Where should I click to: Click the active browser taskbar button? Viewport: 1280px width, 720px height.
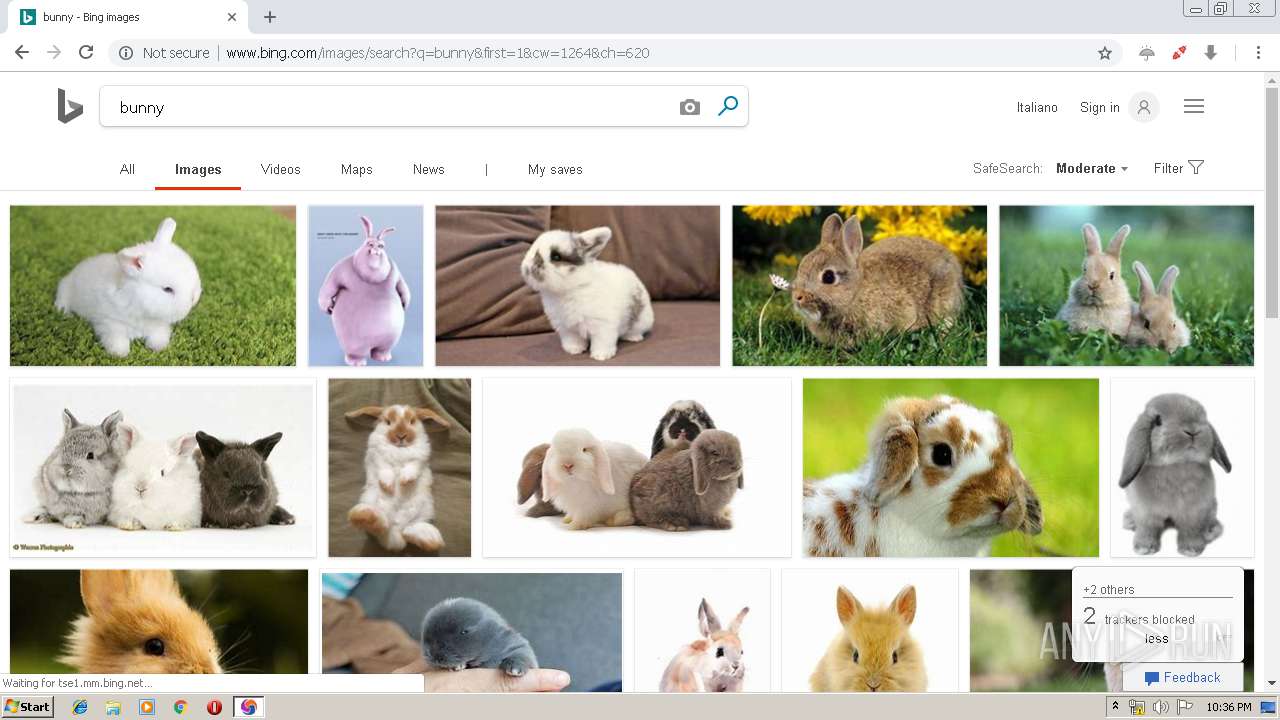click(x=248, y=707)
